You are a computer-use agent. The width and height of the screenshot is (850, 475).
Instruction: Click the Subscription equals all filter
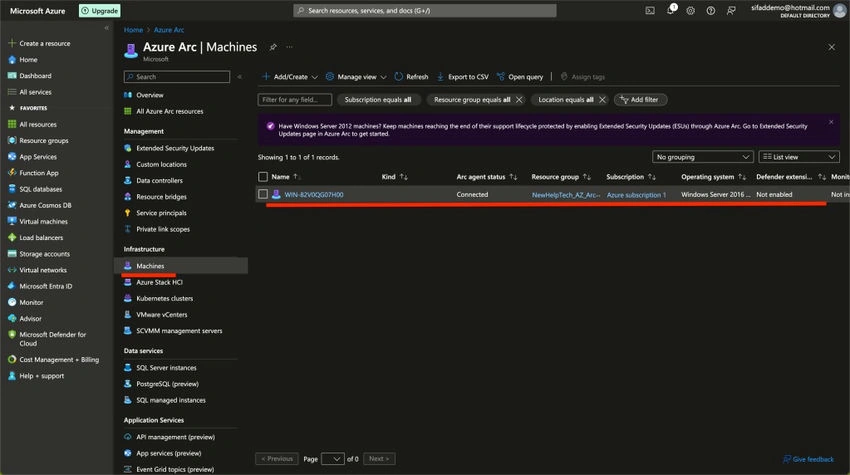[x=378, y=100]
